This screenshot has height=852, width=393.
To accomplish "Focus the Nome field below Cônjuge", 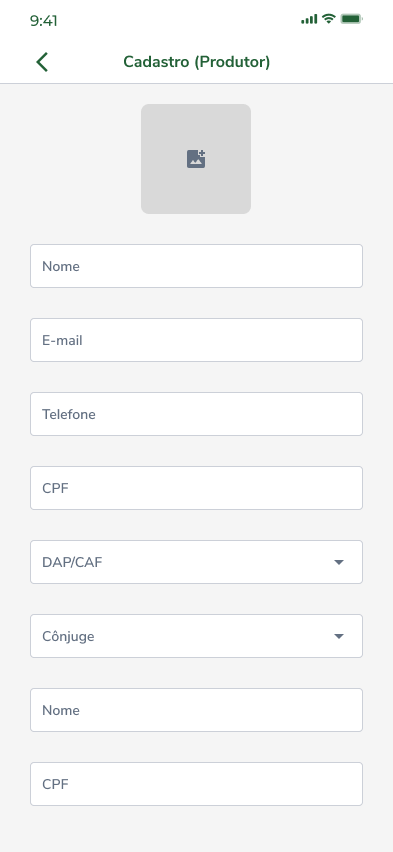I will (196, 710).
